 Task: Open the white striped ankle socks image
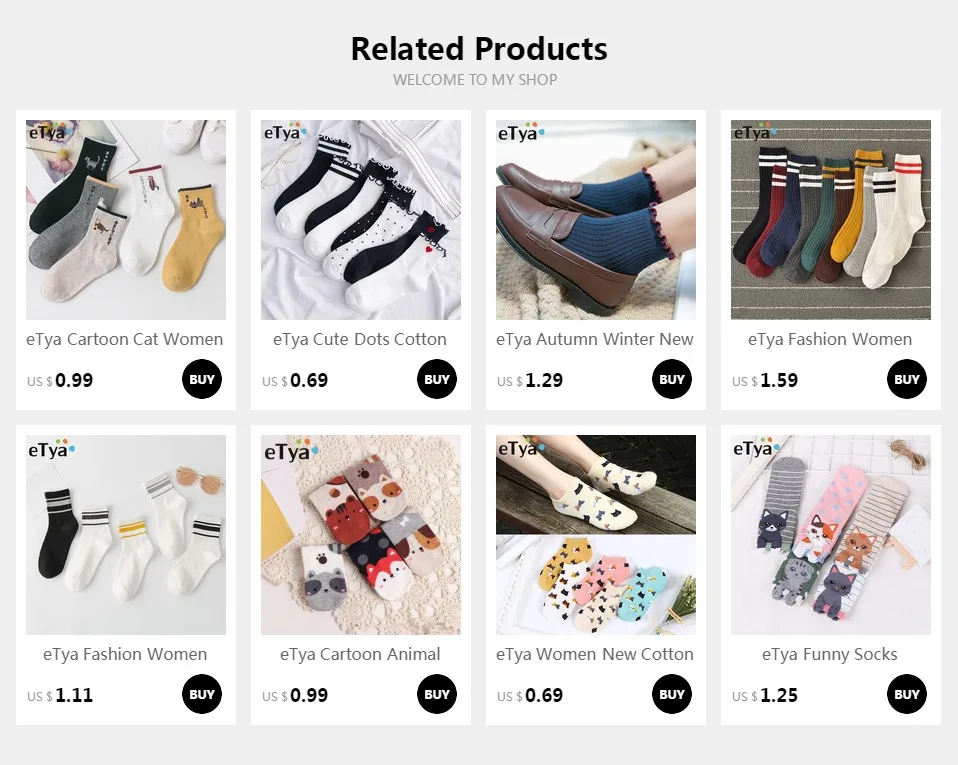point(126,535)
